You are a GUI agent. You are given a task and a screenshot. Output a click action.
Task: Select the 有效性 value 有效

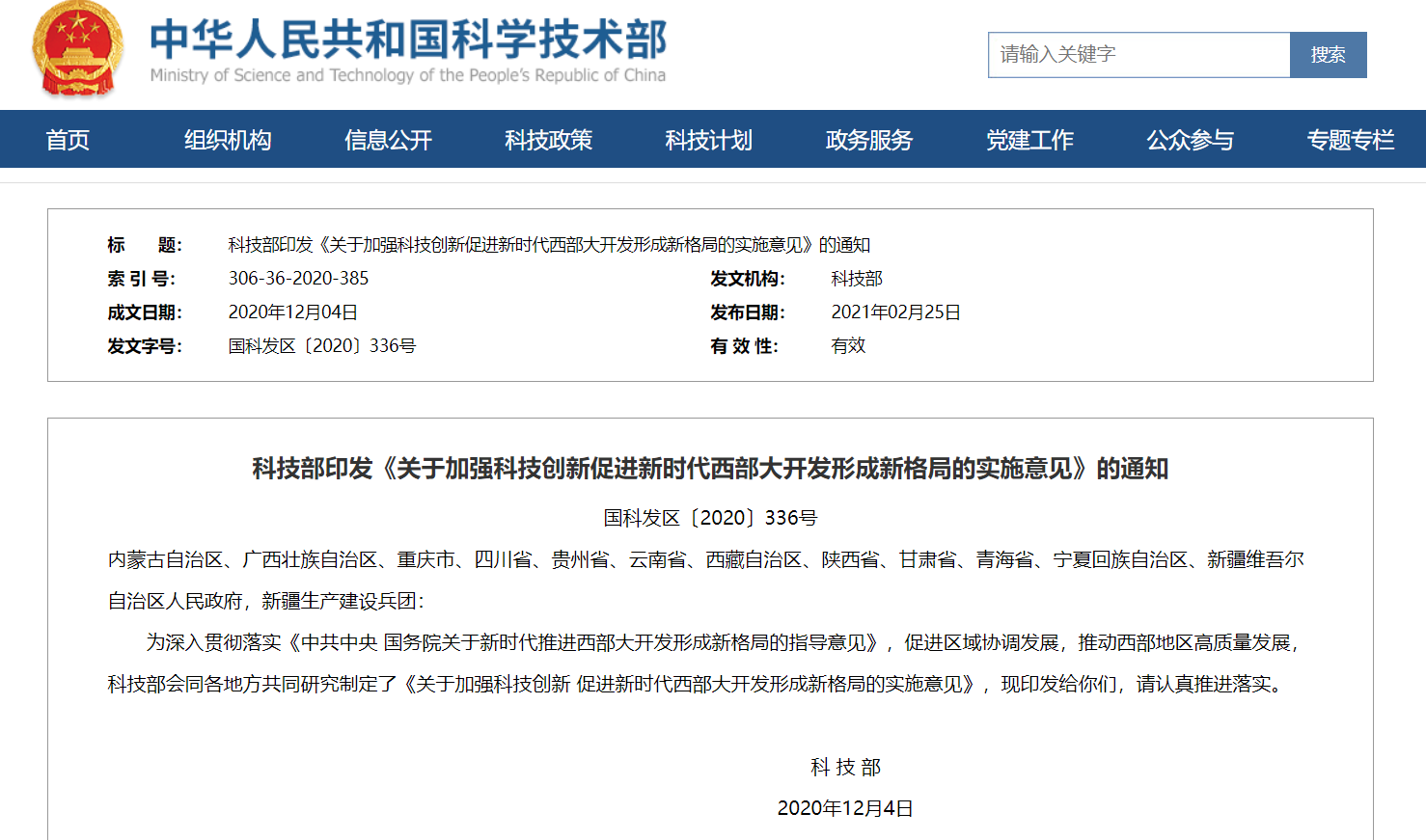coord(848,346)
